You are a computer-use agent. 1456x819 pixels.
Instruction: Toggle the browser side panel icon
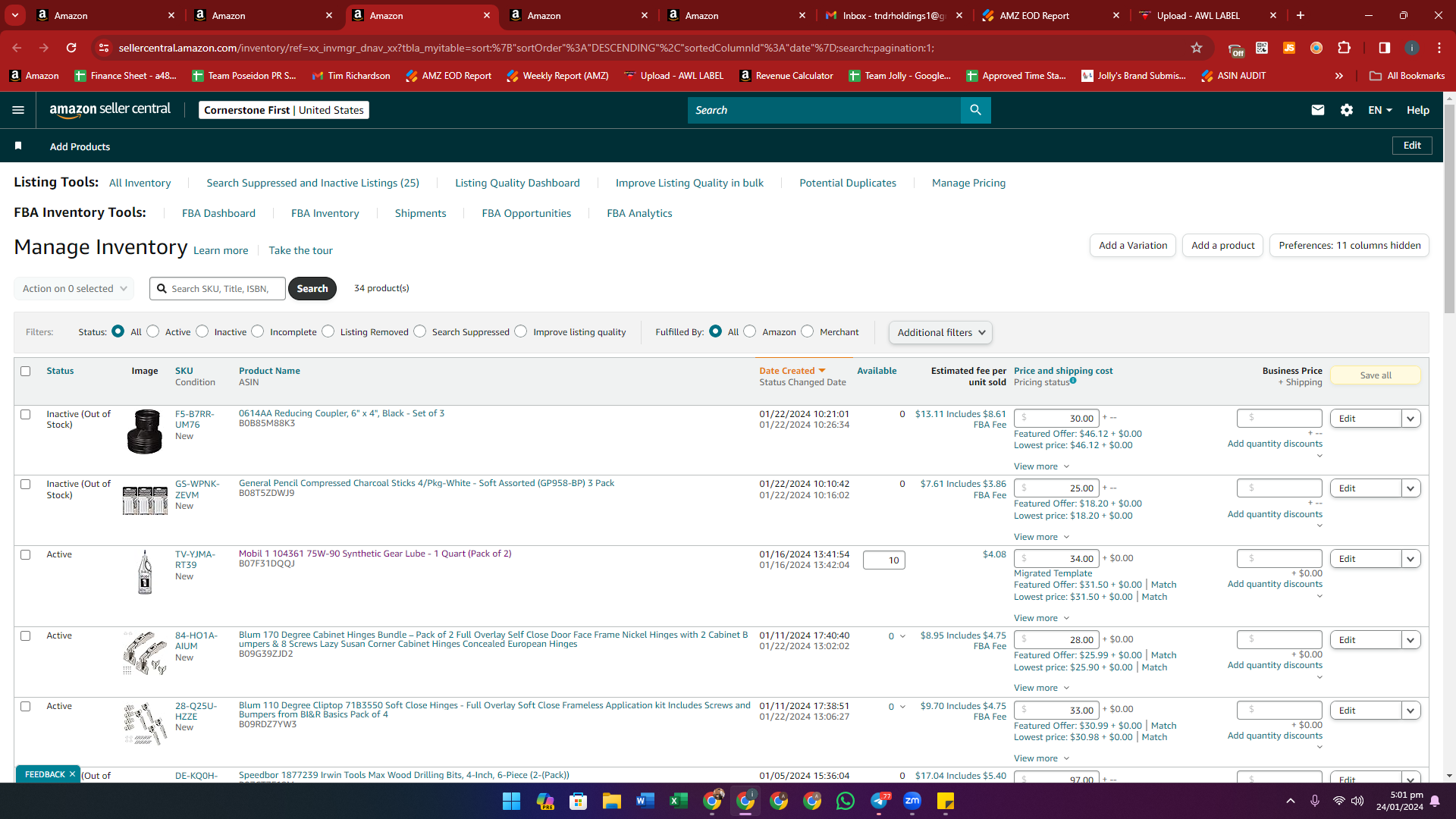tap(1384, 48)
